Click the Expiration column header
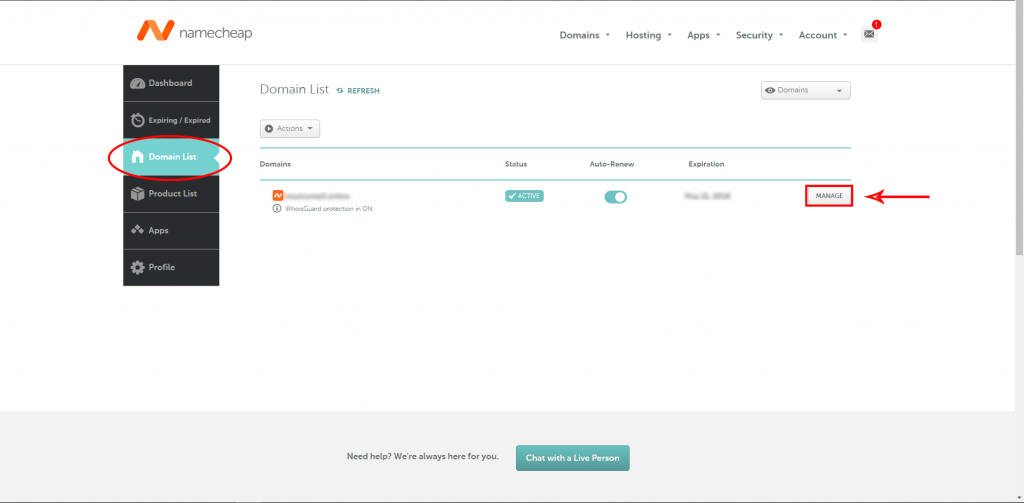This screenshot has width=1024, height=503. pos(706,164)
